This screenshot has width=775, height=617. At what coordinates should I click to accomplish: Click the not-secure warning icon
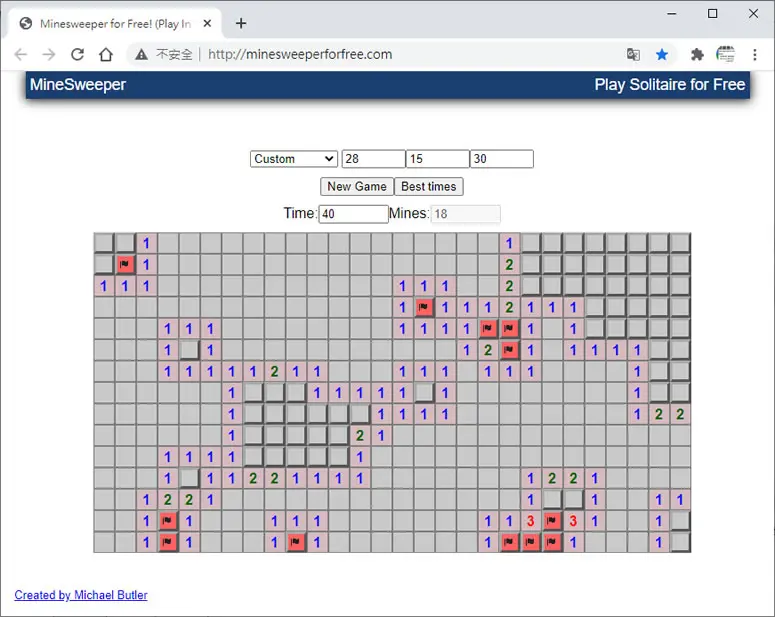pos(141,54)
